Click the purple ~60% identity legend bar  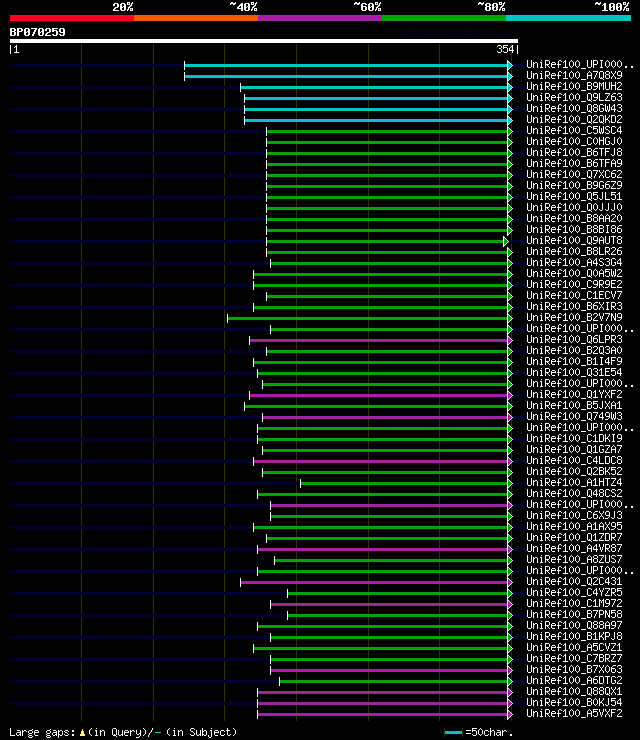point(320,18)
